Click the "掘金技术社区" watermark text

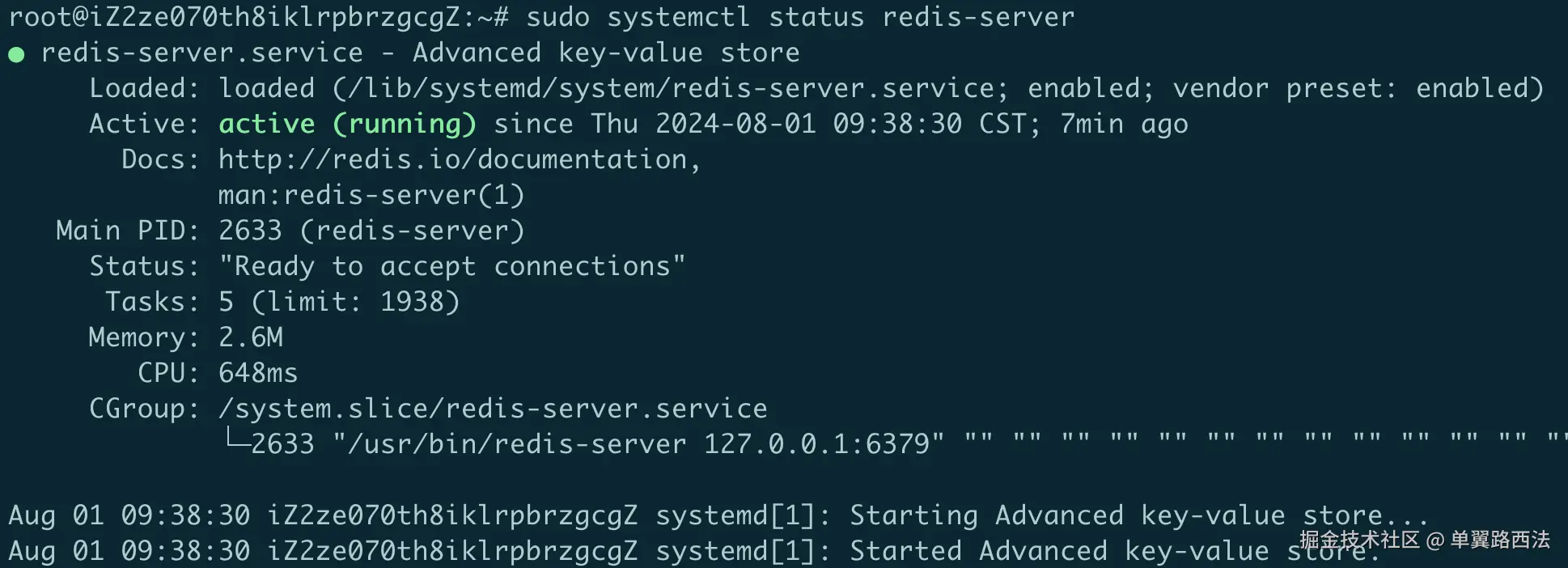pyautogui.click(x=1359, y=540)
